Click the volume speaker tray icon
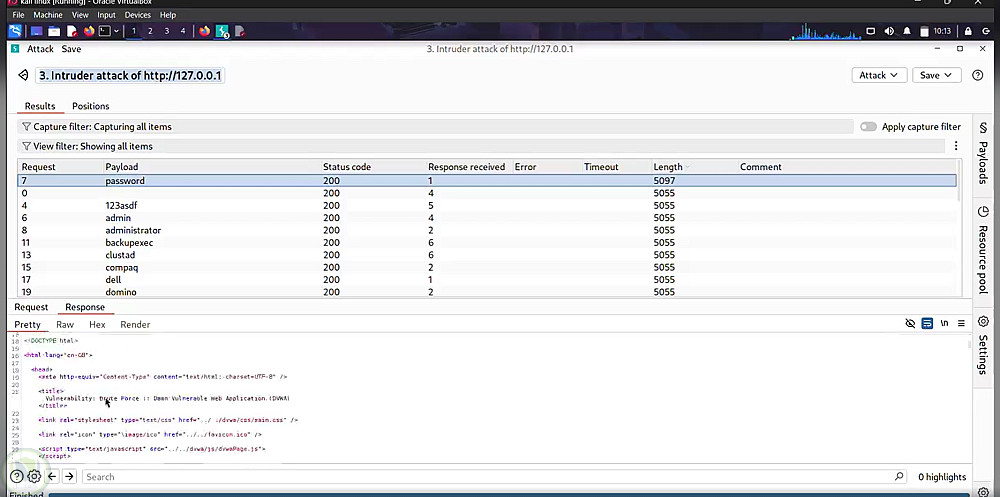The width and height of the screenshot is (1000, 497). tap(889, 31)
